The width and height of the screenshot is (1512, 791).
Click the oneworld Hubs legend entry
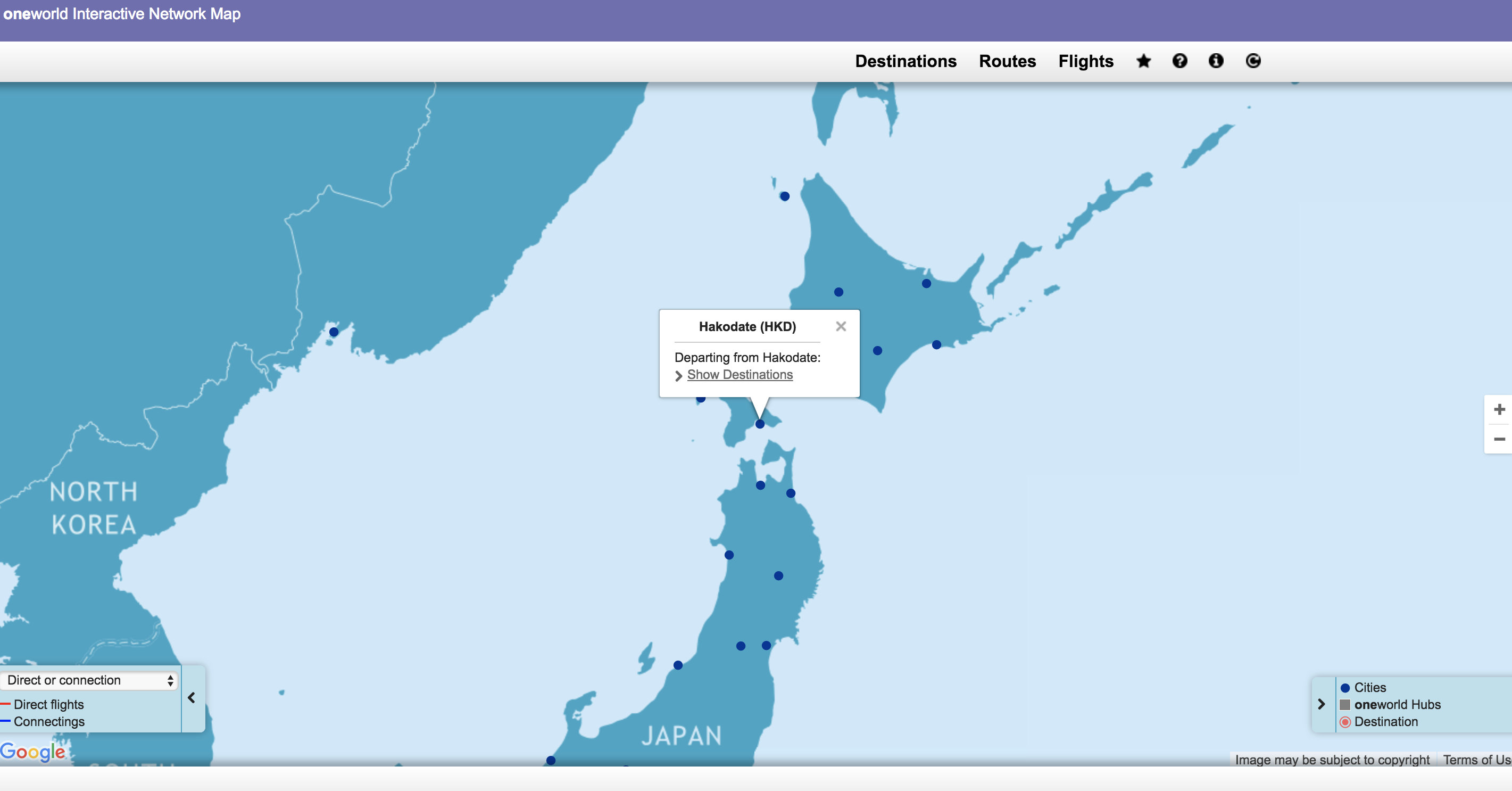point(1397,704)
